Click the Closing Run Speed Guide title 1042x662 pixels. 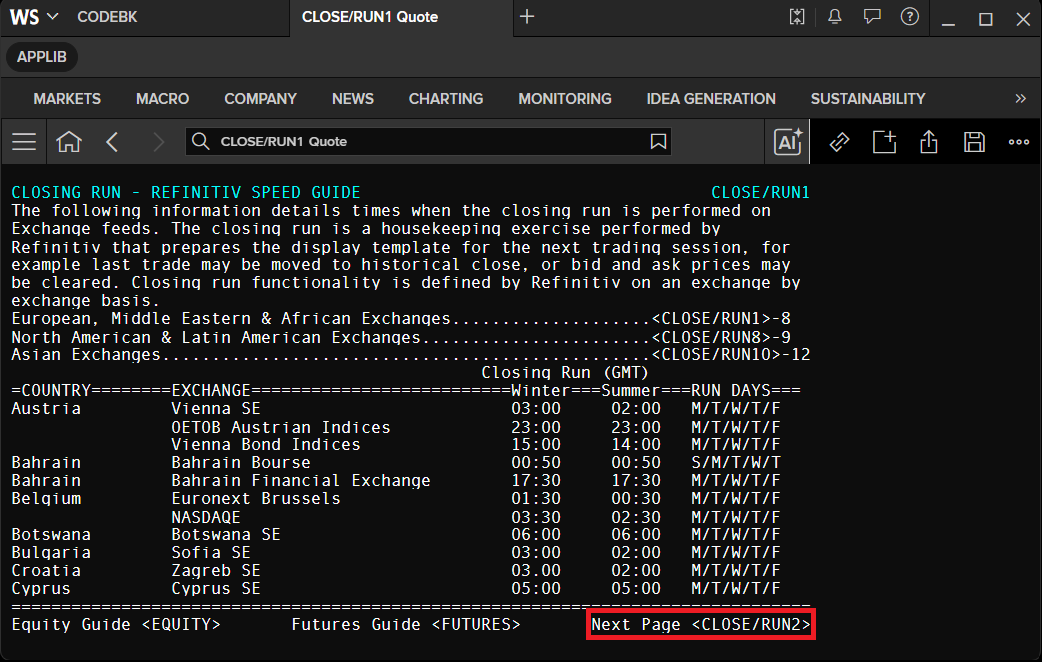186,193
